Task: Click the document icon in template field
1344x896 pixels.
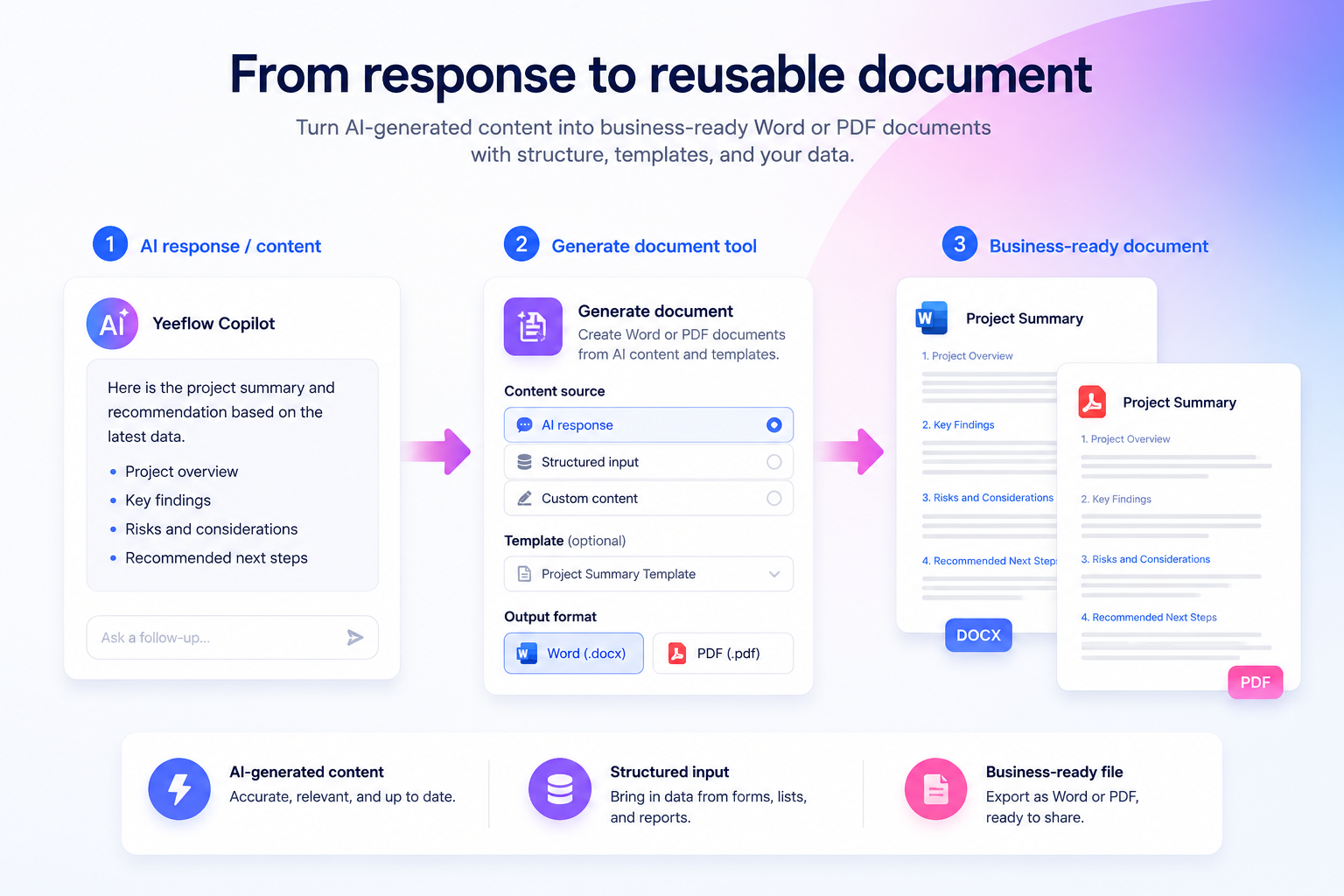Action: [524, 574]
